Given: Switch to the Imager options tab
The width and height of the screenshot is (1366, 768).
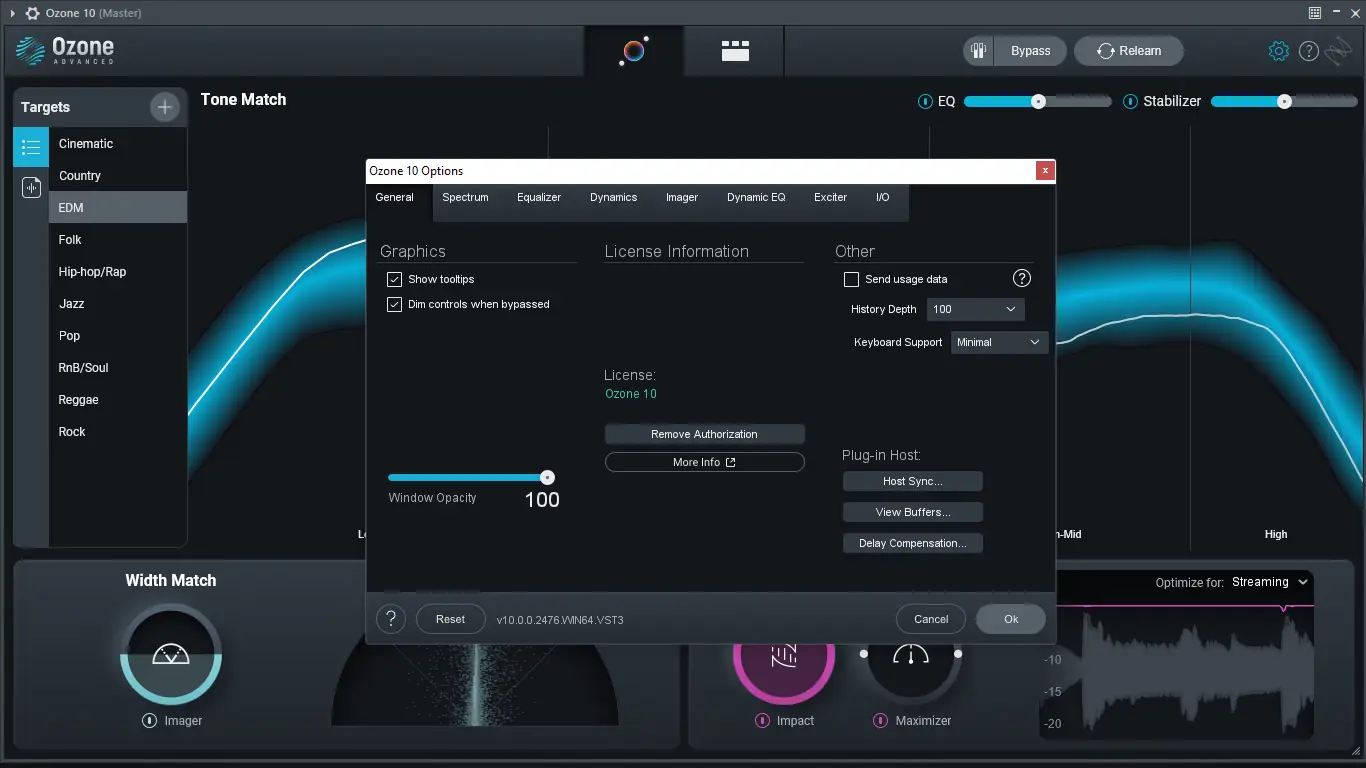Looking at the screenshot, I should [x=682, y=197].
